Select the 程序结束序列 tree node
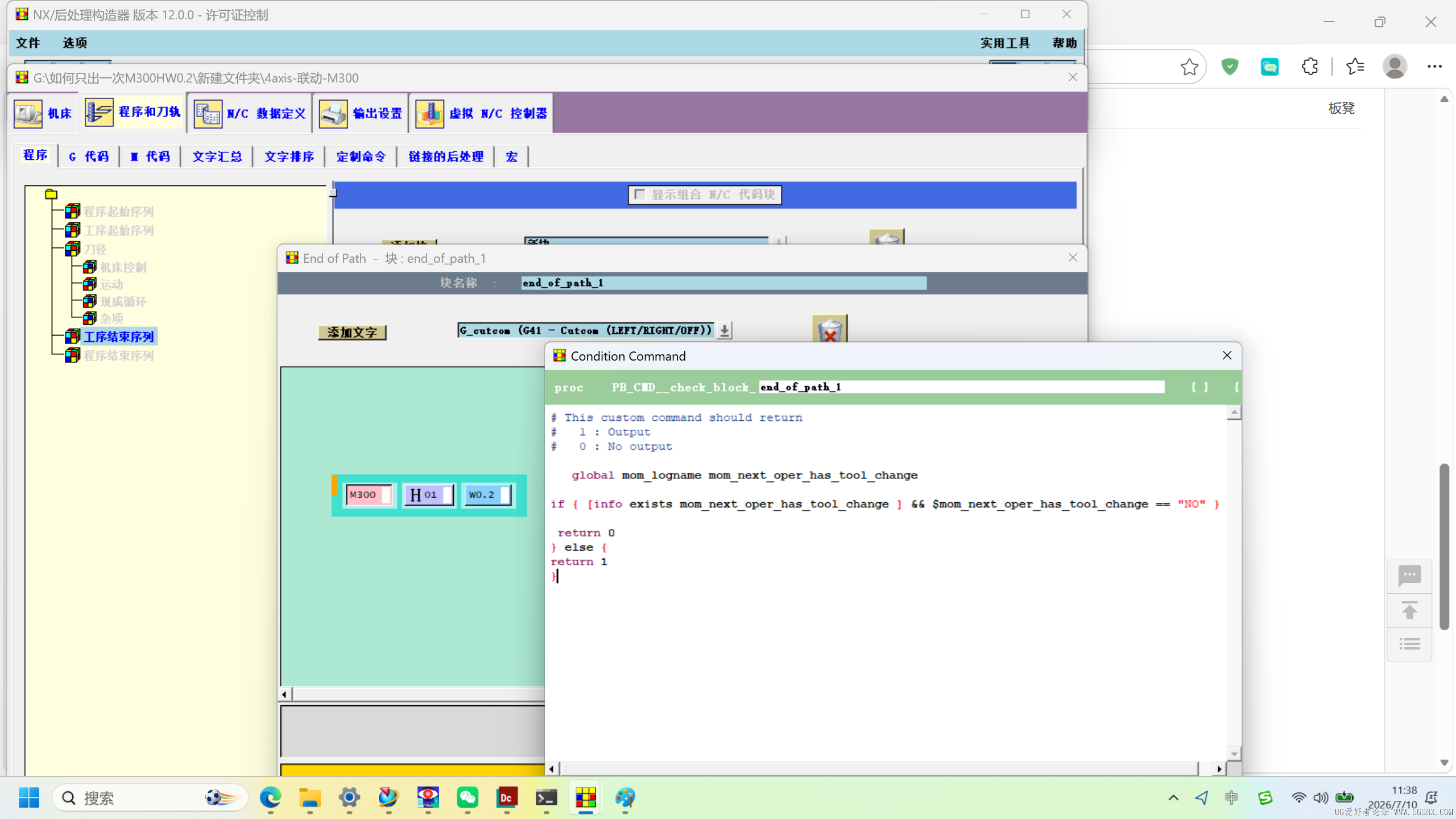Image resolution: width=1456 pixels, height=819 pixels. tap(119, 355)
